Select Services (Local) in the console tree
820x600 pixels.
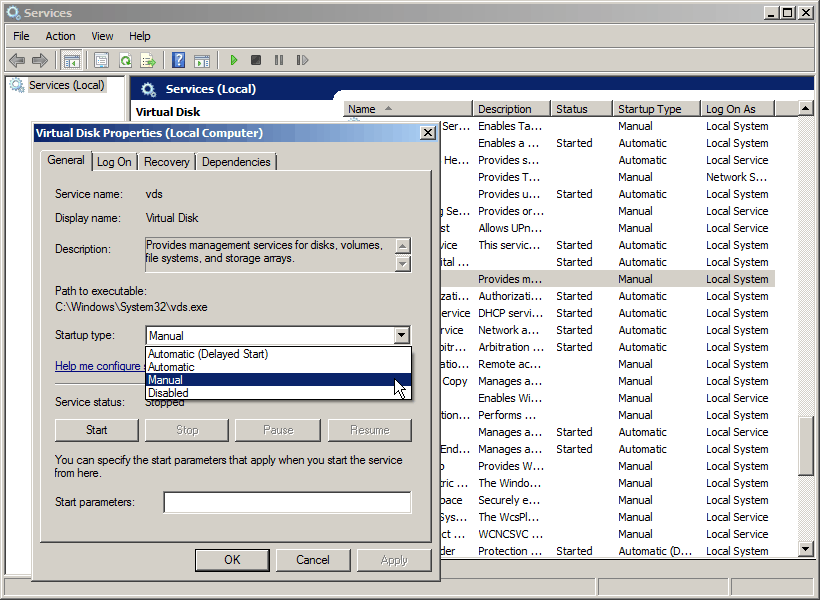pos(66,85)
